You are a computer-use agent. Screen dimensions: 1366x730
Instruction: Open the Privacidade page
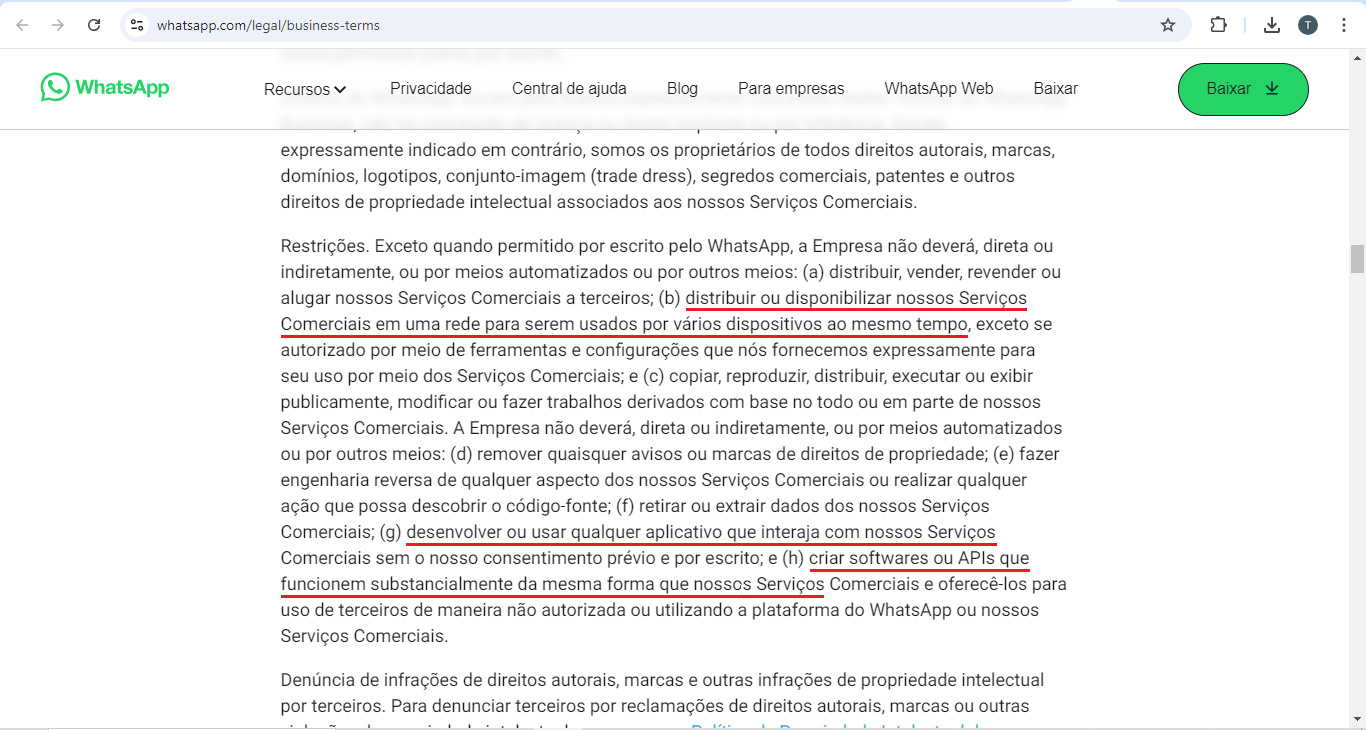point(431,88)
